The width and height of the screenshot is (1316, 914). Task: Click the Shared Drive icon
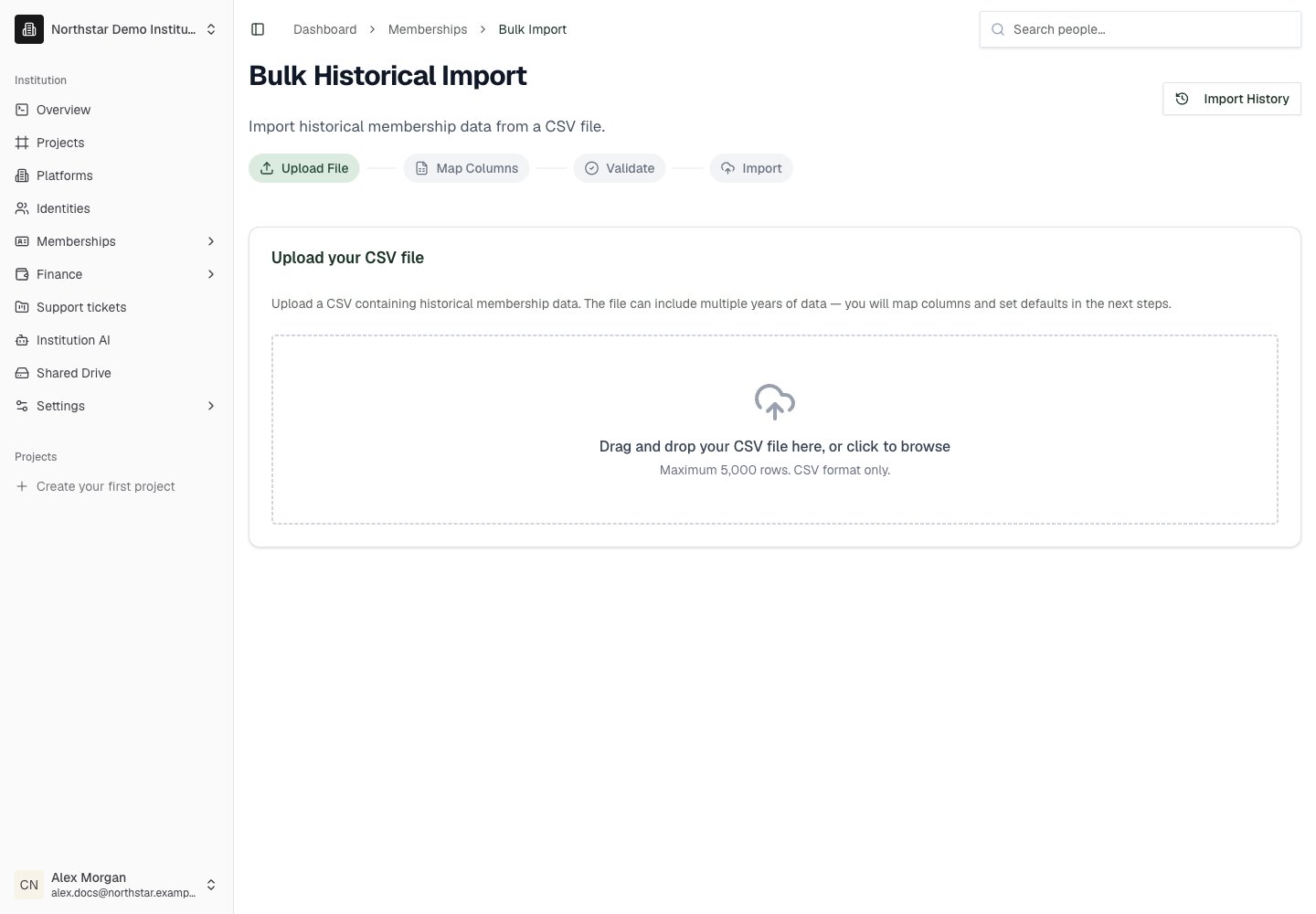pos(22,373)
